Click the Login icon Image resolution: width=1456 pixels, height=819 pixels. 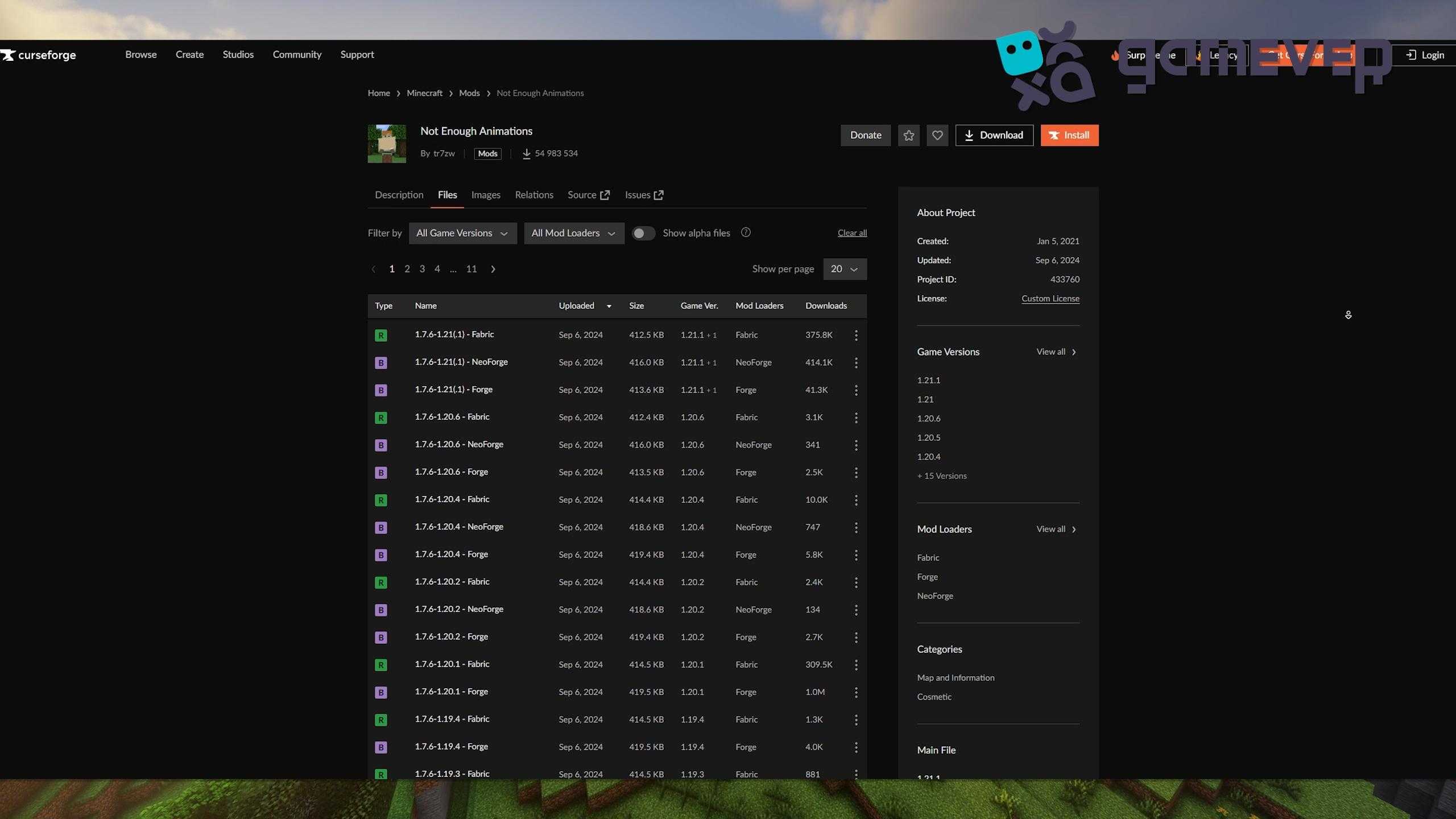(x=1411, y=55)
